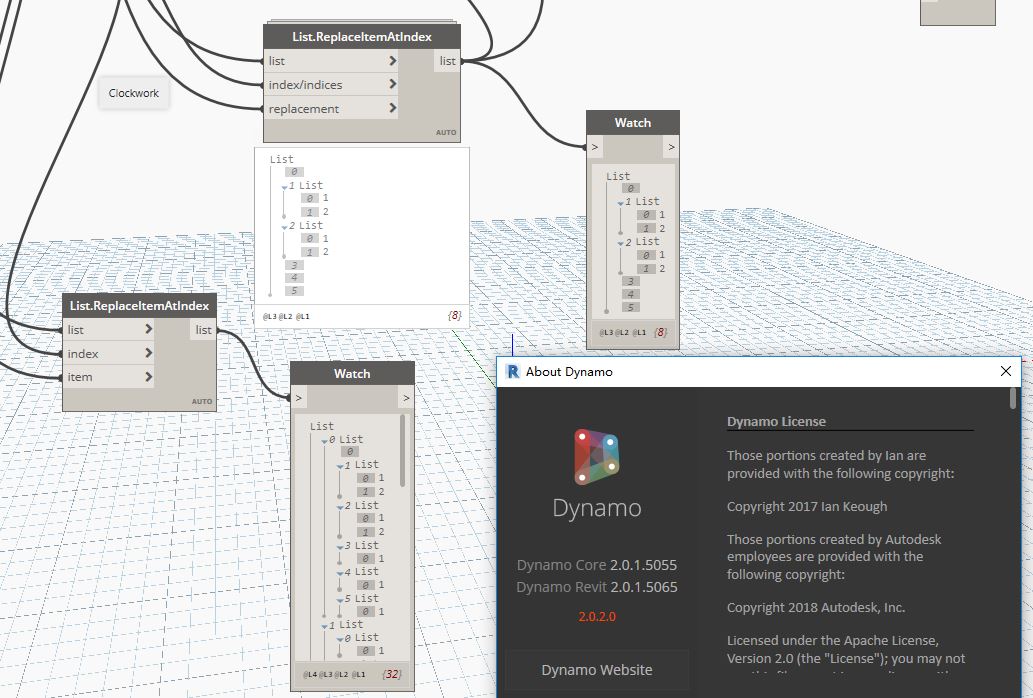Collapse '4 List' in the {32} Watch node
This screenshot has width=1033, height=698.
pyautogui.click(x=340, y=573)
